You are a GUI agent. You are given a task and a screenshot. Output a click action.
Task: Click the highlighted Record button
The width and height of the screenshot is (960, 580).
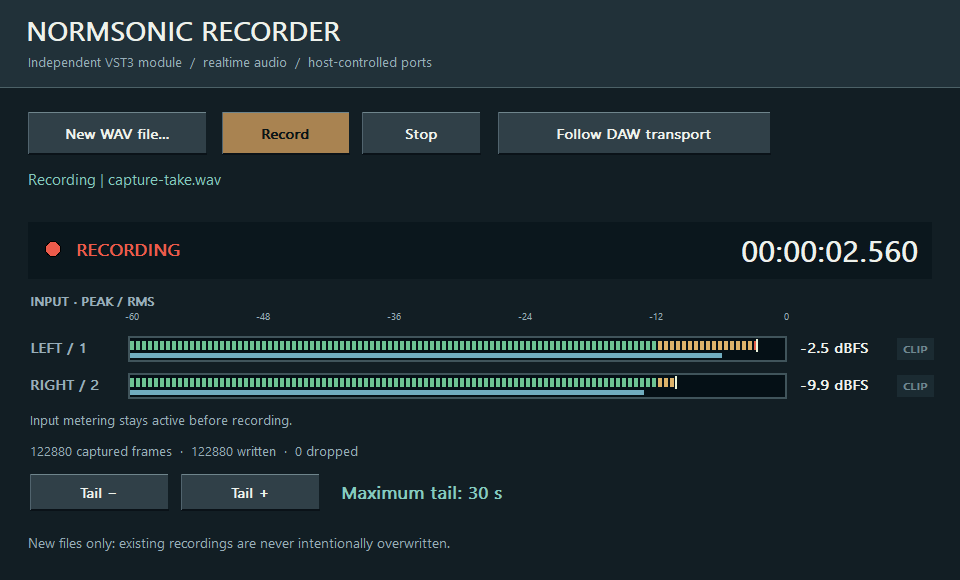pyautogui.click(x=285, y=133)
